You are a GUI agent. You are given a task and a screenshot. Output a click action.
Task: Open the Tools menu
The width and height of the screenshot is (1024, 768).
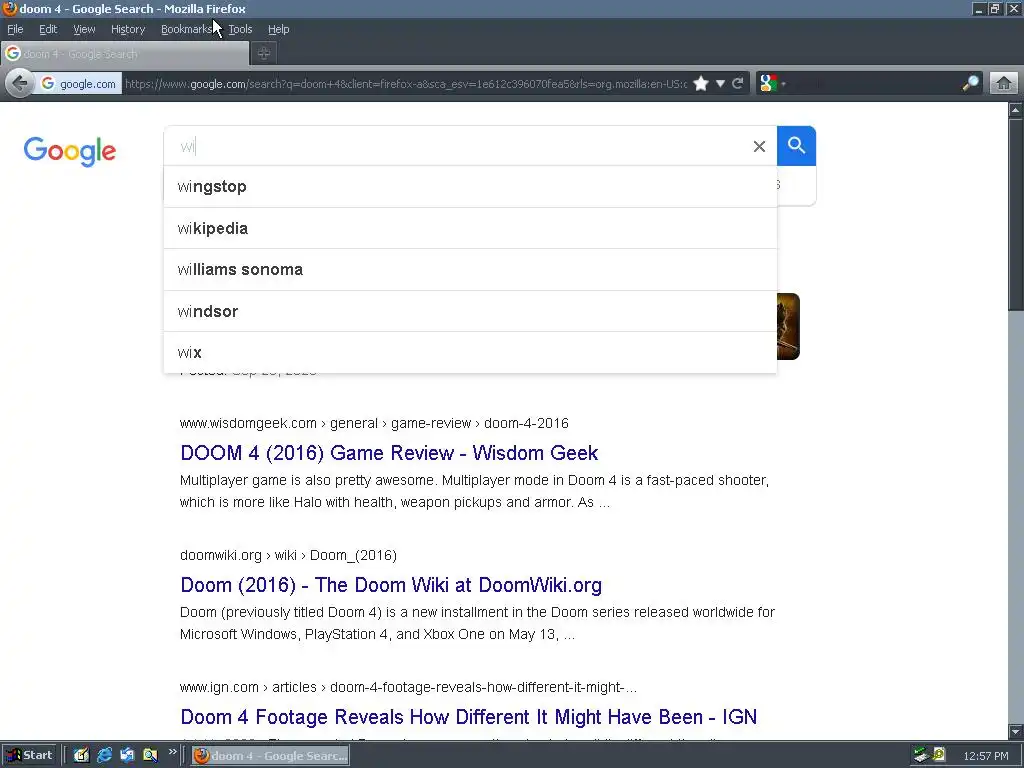(240, 29)
